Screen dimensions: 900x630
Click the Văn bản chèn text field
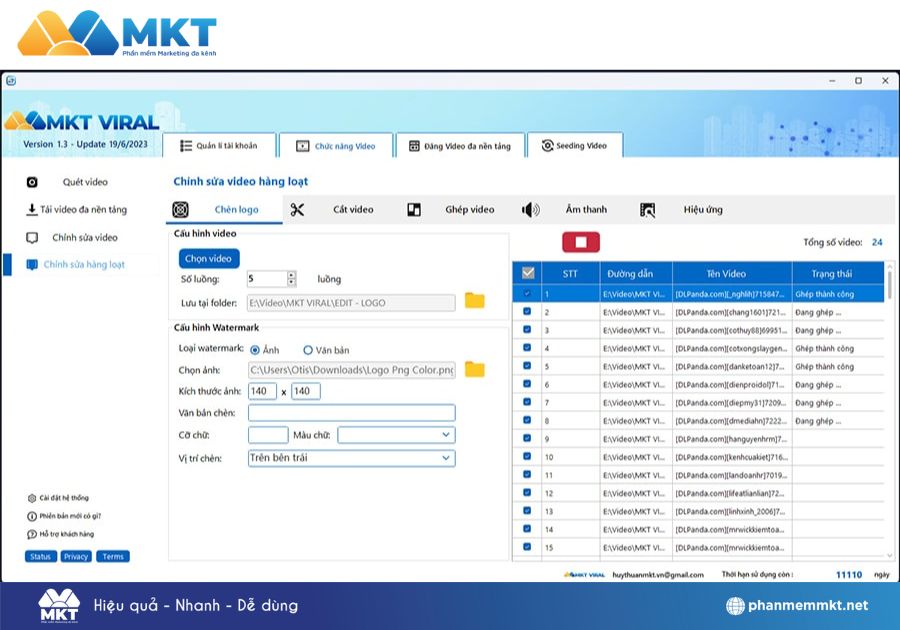[x=351, y=413]
